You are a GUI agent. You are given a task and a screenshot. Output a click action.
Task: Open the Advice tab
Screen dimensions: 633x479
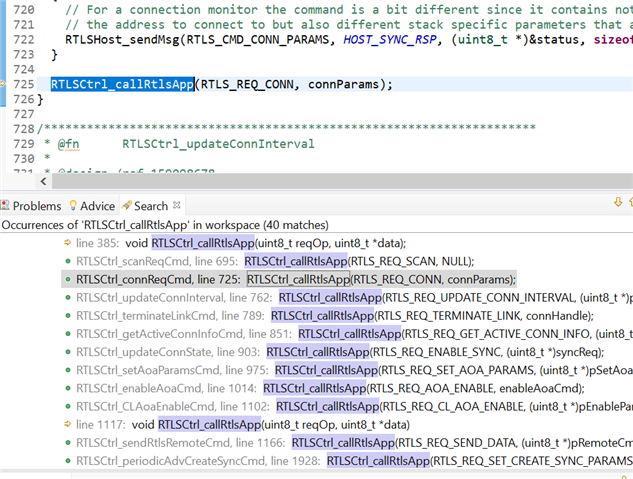point(93,206)
